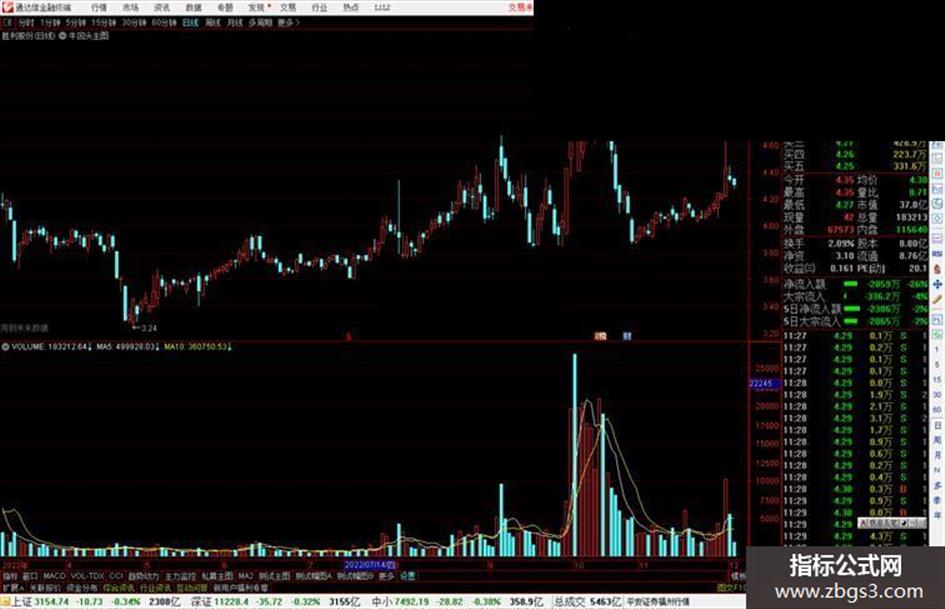The image size is (945, 609).
Task: Click the blue four-arrow move icon
Action: pyautogui.click(x=937, y=284)
